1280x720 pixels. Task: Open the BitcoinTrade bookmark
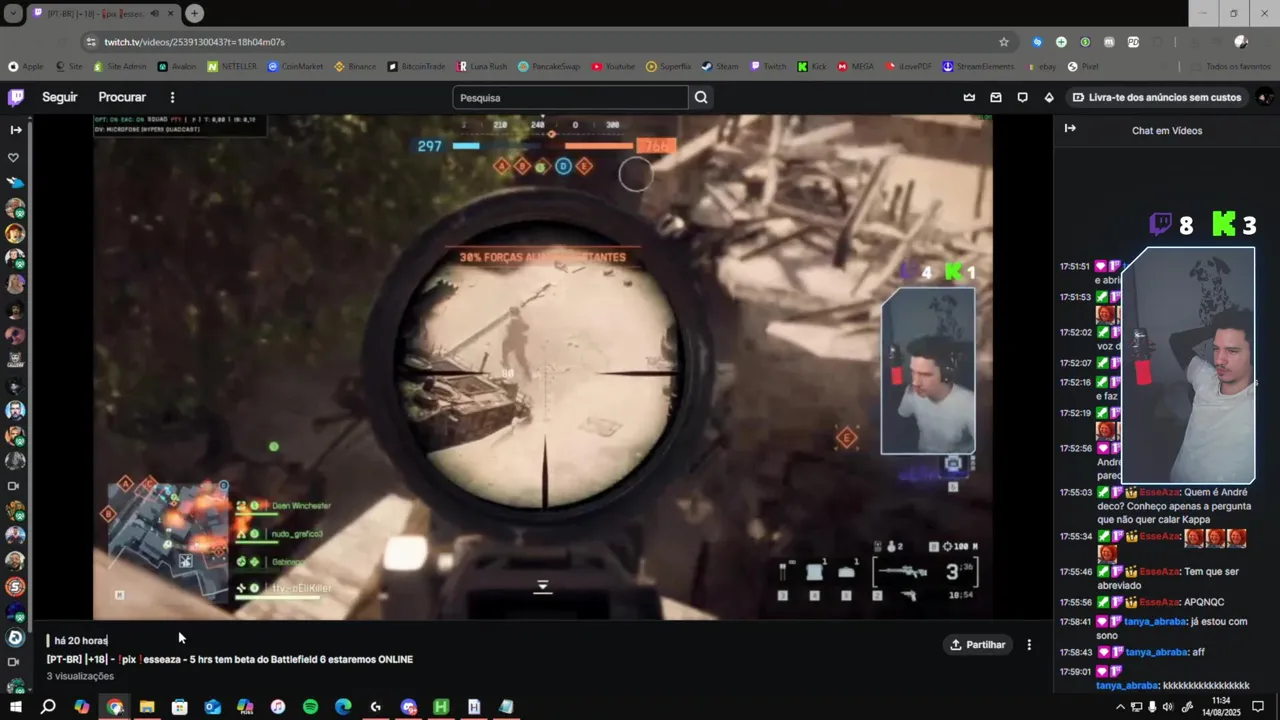point(416,66)
